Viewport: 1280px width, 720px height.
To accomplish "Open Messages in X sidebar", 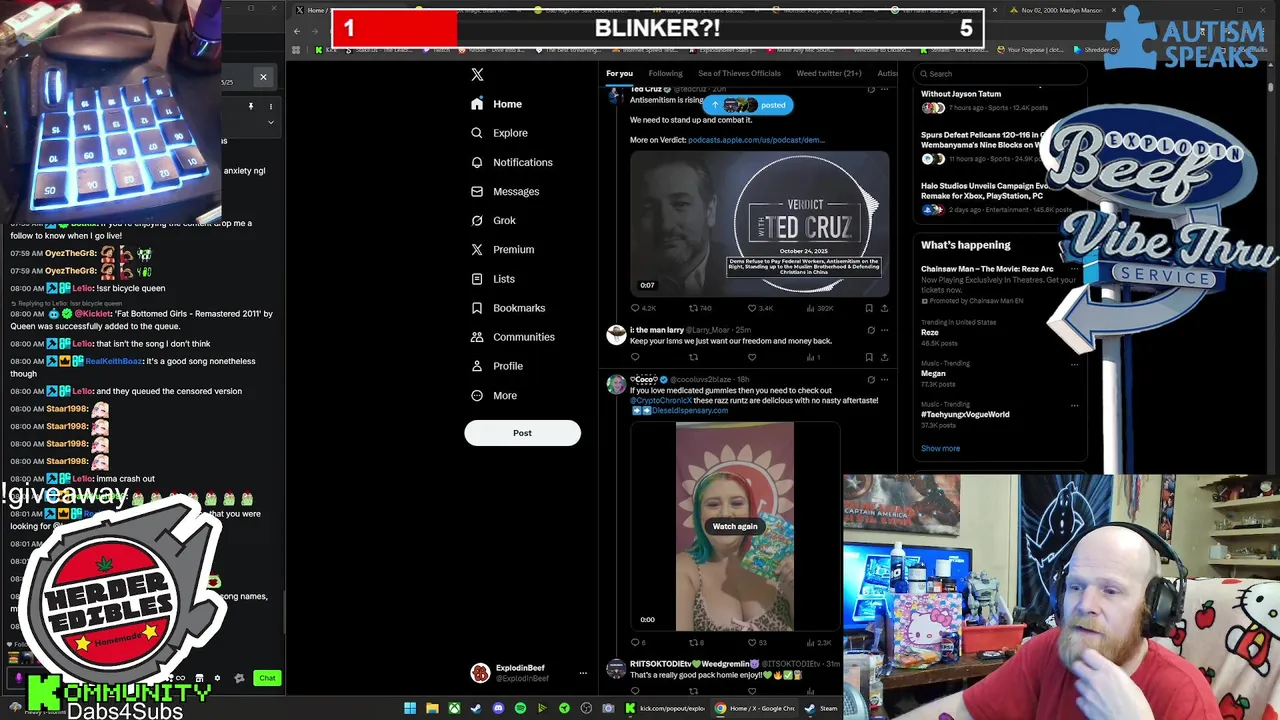I will [x=505, y=191].
